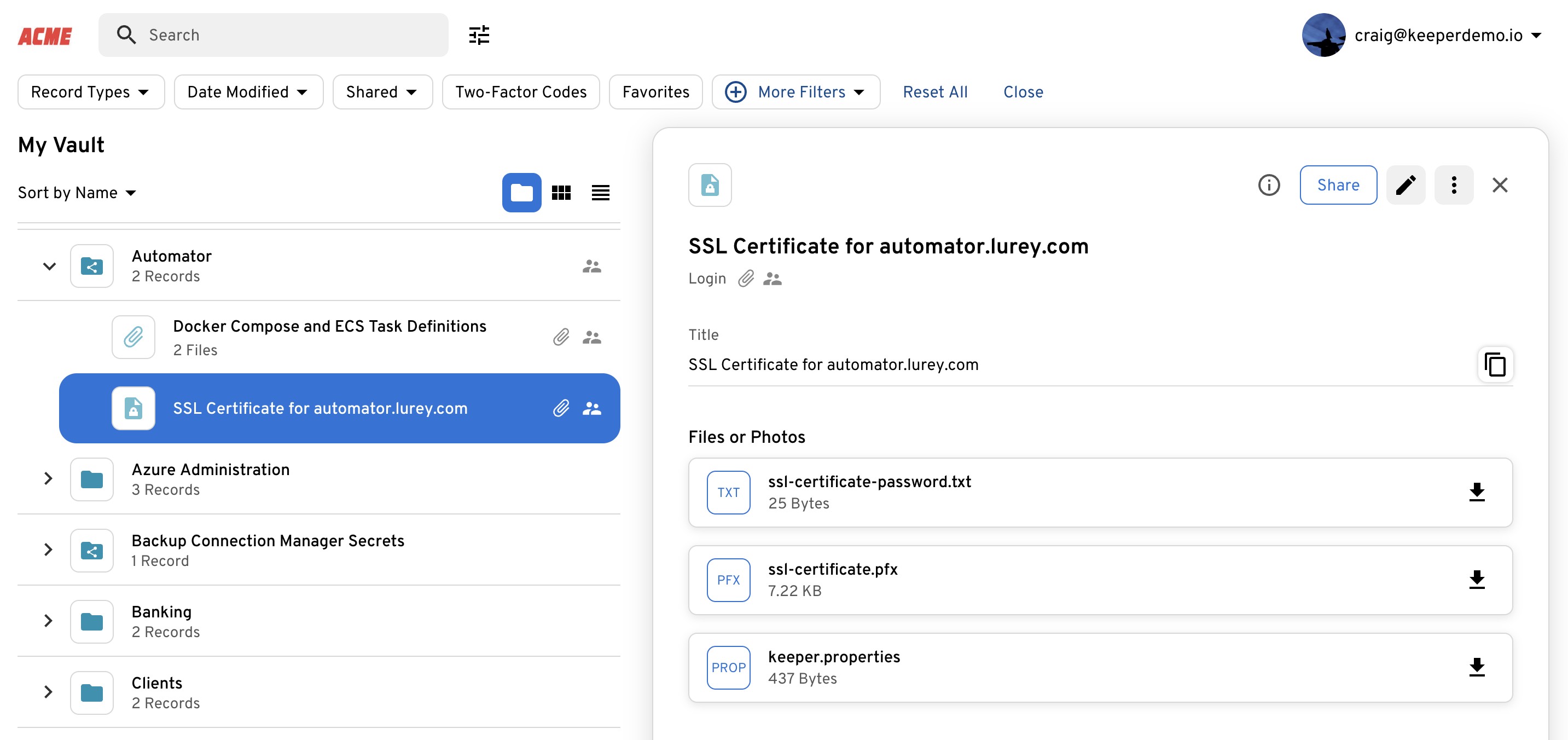Image resolution: width=1568 pixels, height=740 pixels.
Task: Copy the Title field value
Action: click(x=1494, y=365)
